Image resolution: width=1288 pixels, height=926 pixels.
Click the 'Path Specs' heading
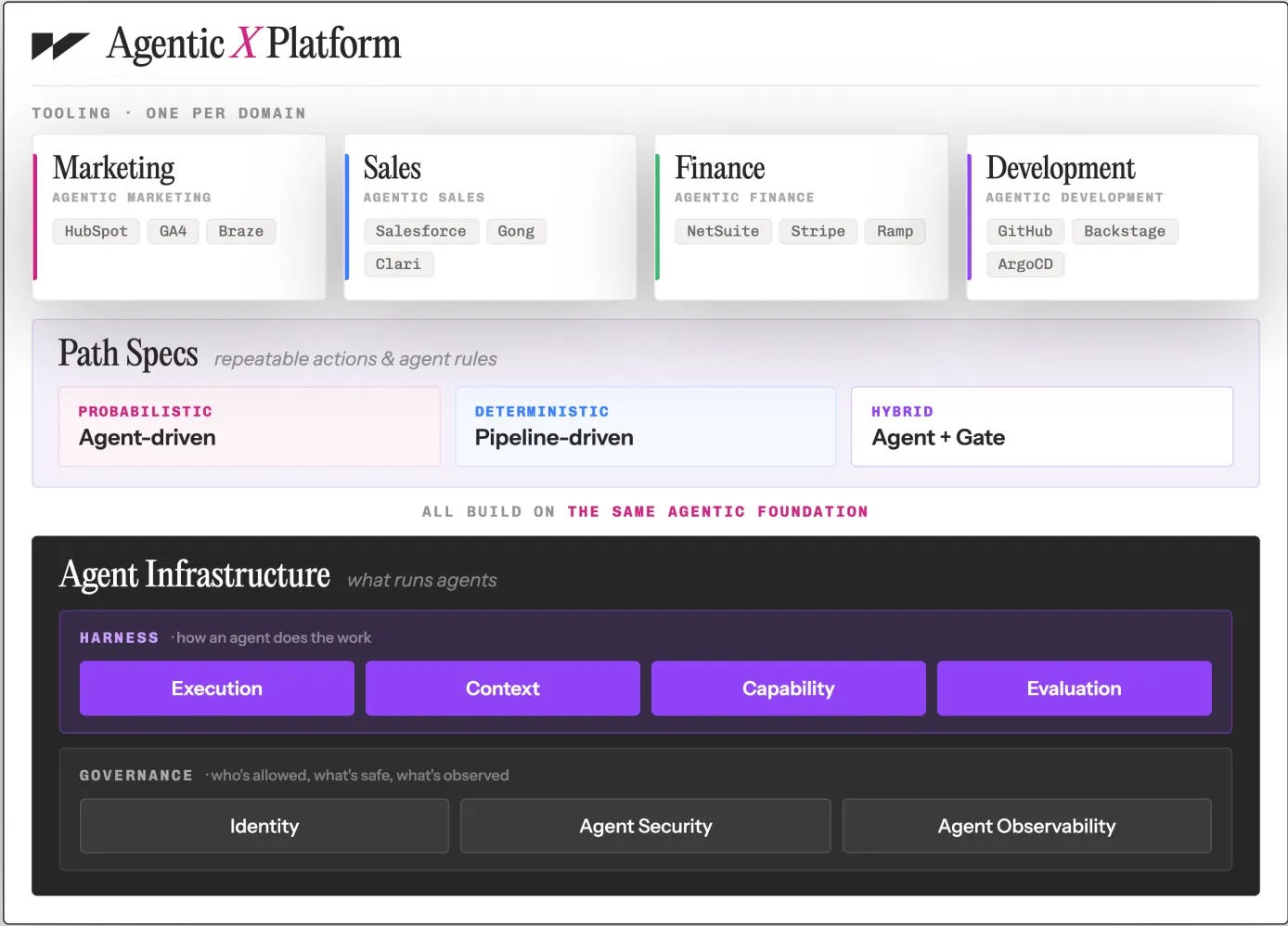(128, 354)
